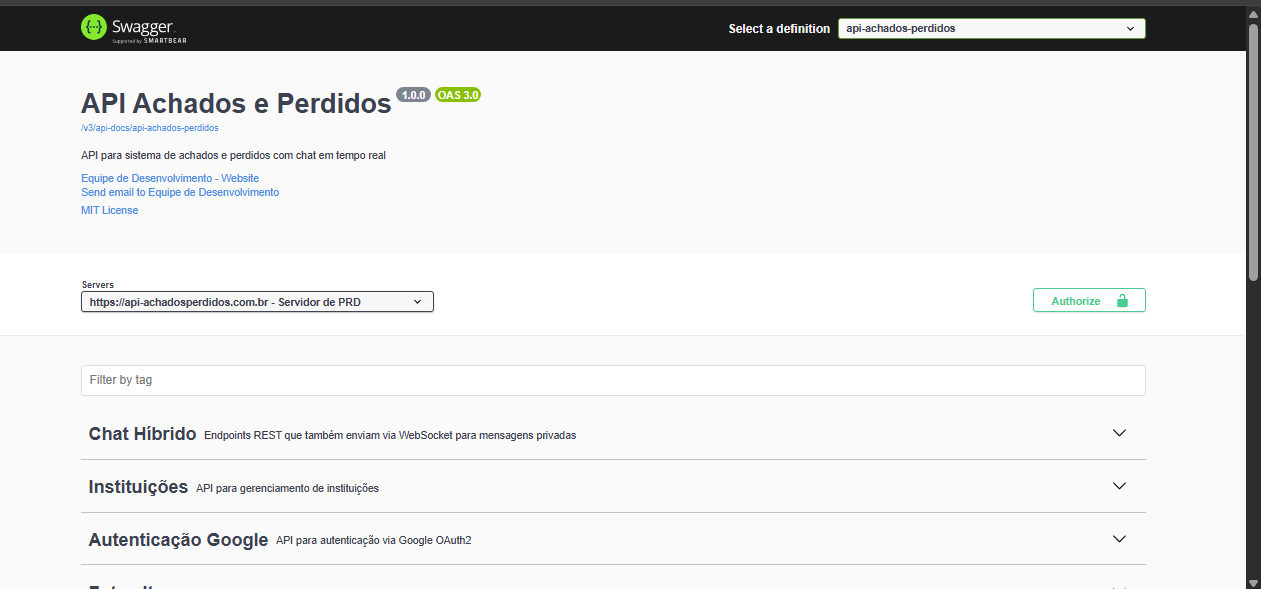
Task: Click the scrollbar down arrow
Action: pos(1253,581)
